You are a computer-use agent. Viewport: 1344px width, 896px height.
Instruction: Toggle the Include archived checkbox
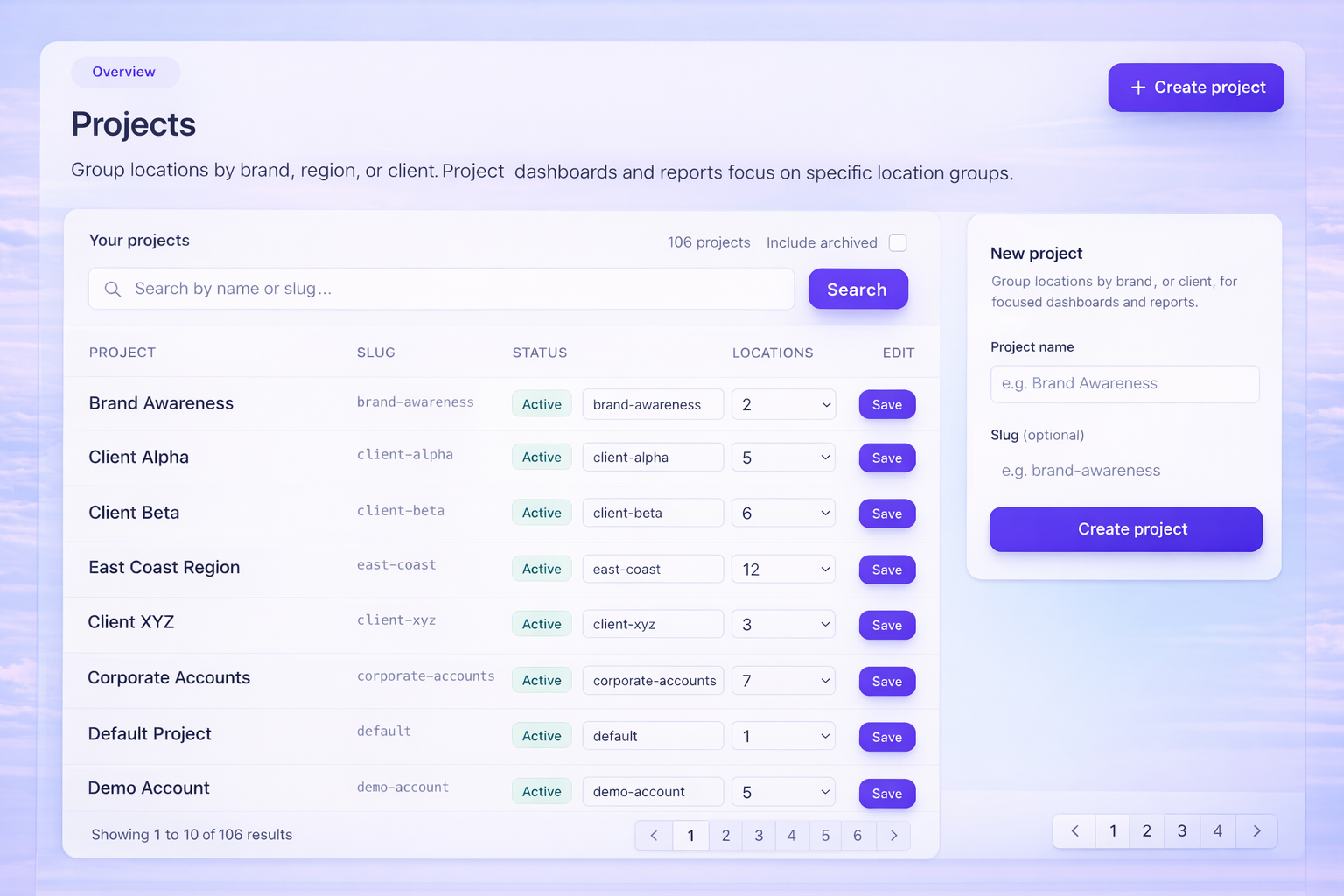click(898, 242)
